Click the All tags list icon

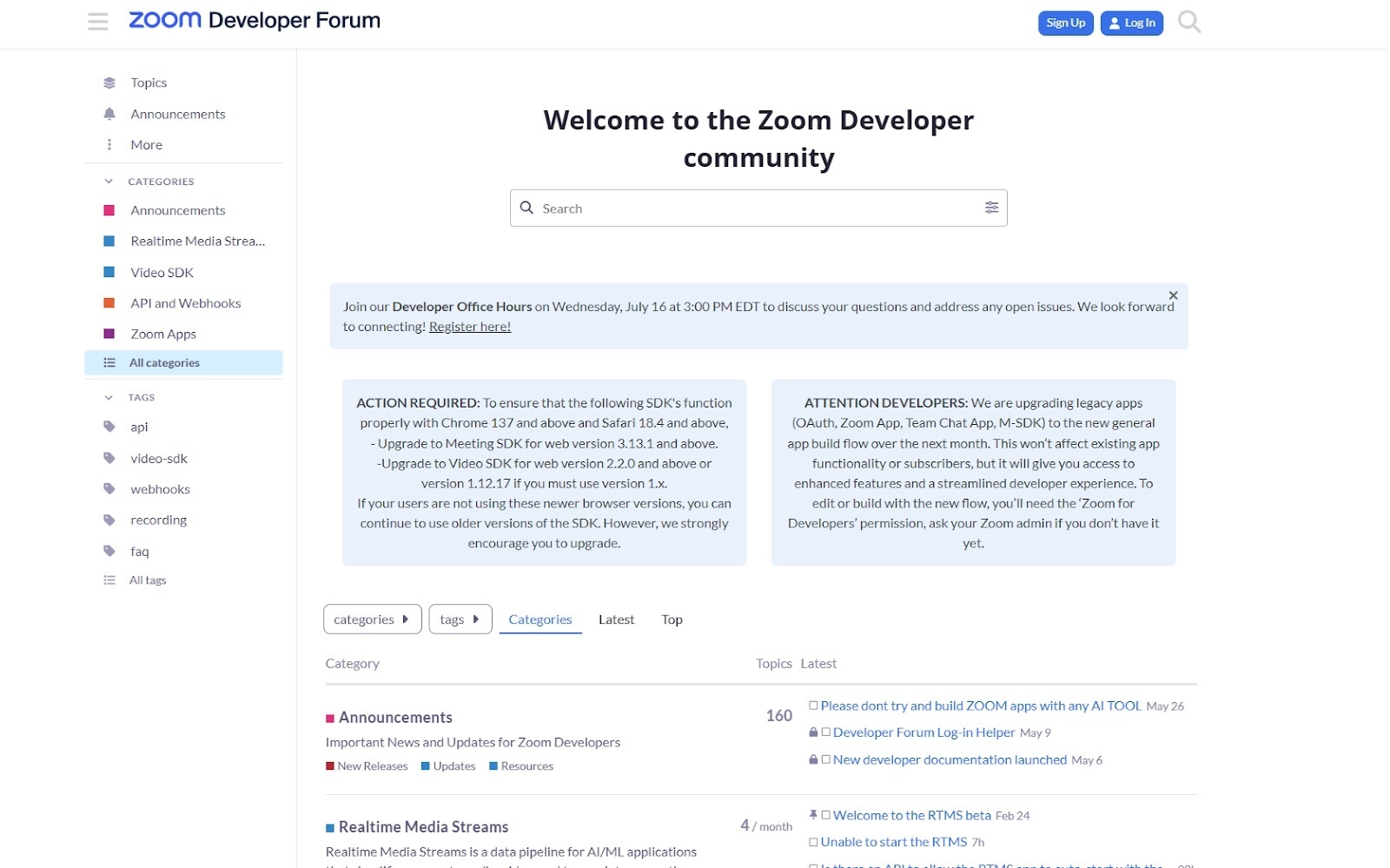point(109,580)
